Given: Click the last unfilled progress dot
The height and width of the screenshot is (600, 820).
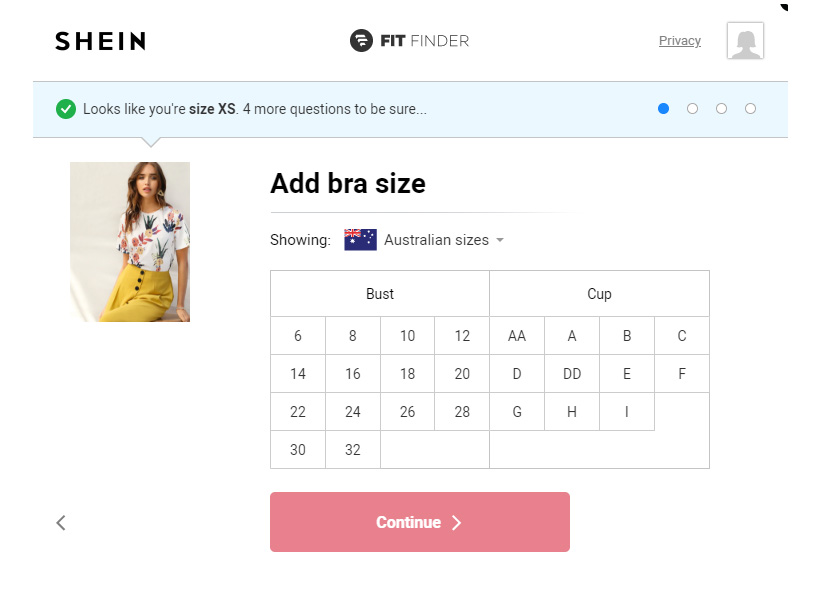Looking at the screenshot, I should point(751,108).
